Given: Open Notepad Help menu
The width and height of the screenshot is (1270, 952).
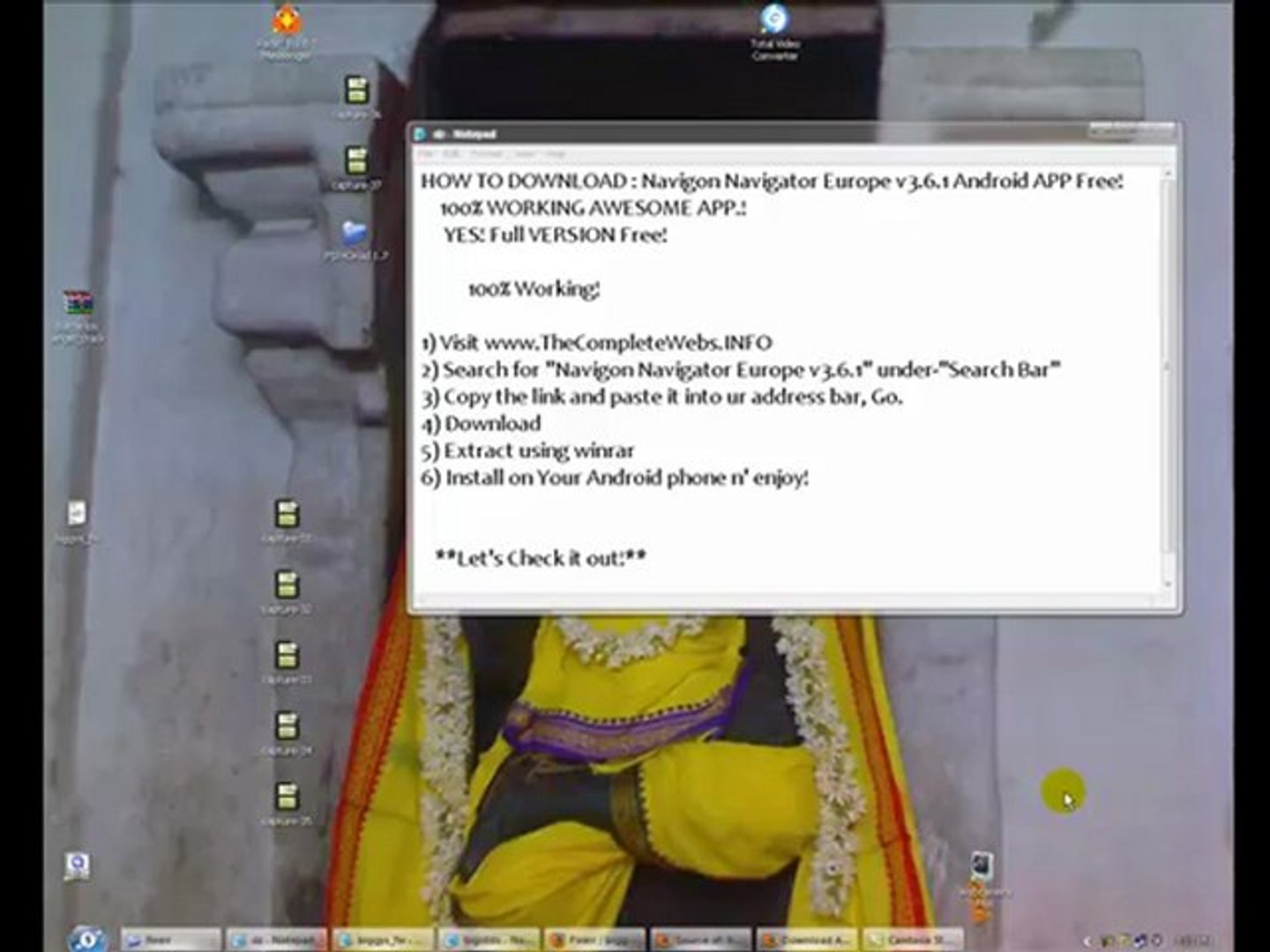Looking at the screenshot, I should tap(555, 154).
